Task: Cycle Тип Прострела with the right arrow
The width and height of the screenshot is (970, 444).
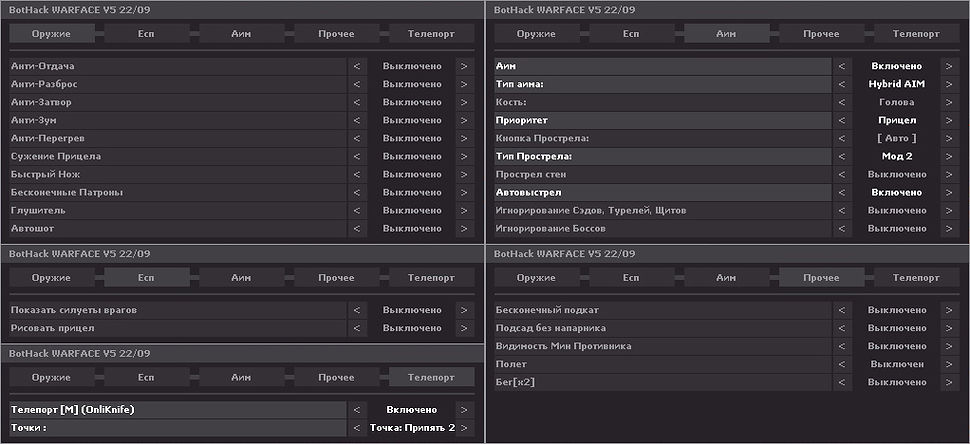Action: click(x=950, y=156)
